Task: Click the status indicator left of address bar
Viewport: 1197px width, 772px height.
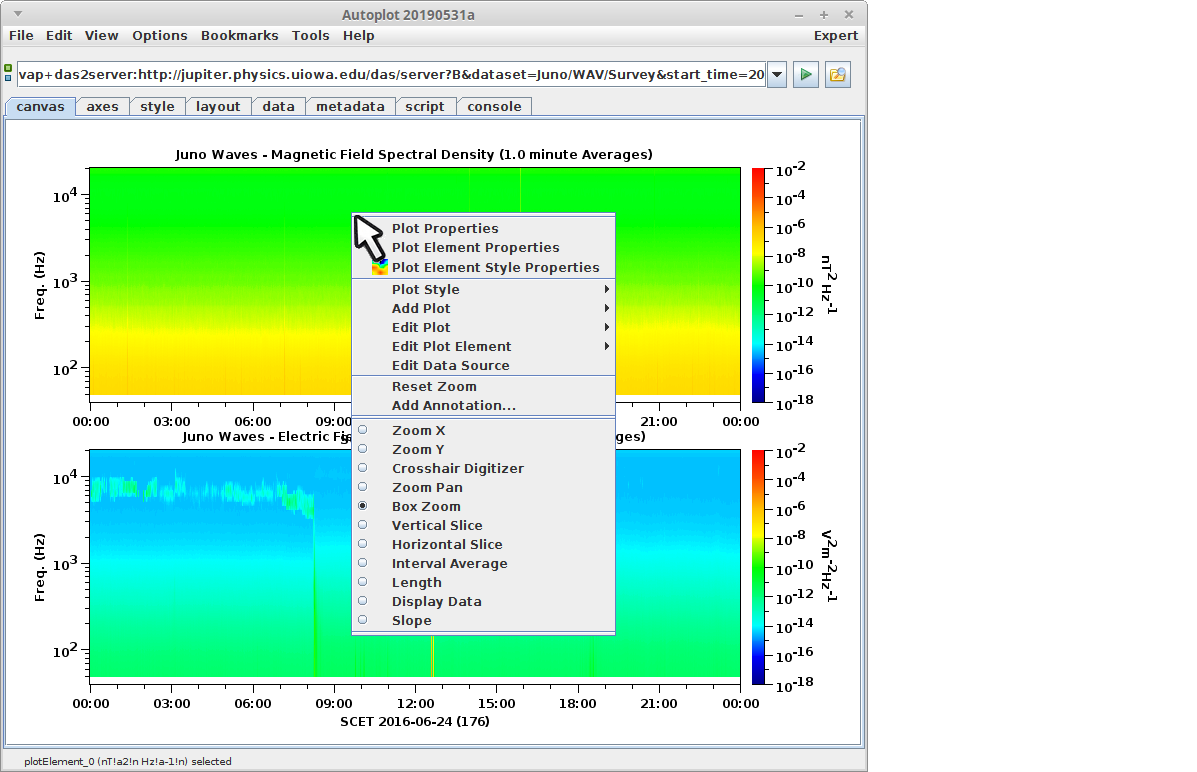Action: [x=9, y=74]
